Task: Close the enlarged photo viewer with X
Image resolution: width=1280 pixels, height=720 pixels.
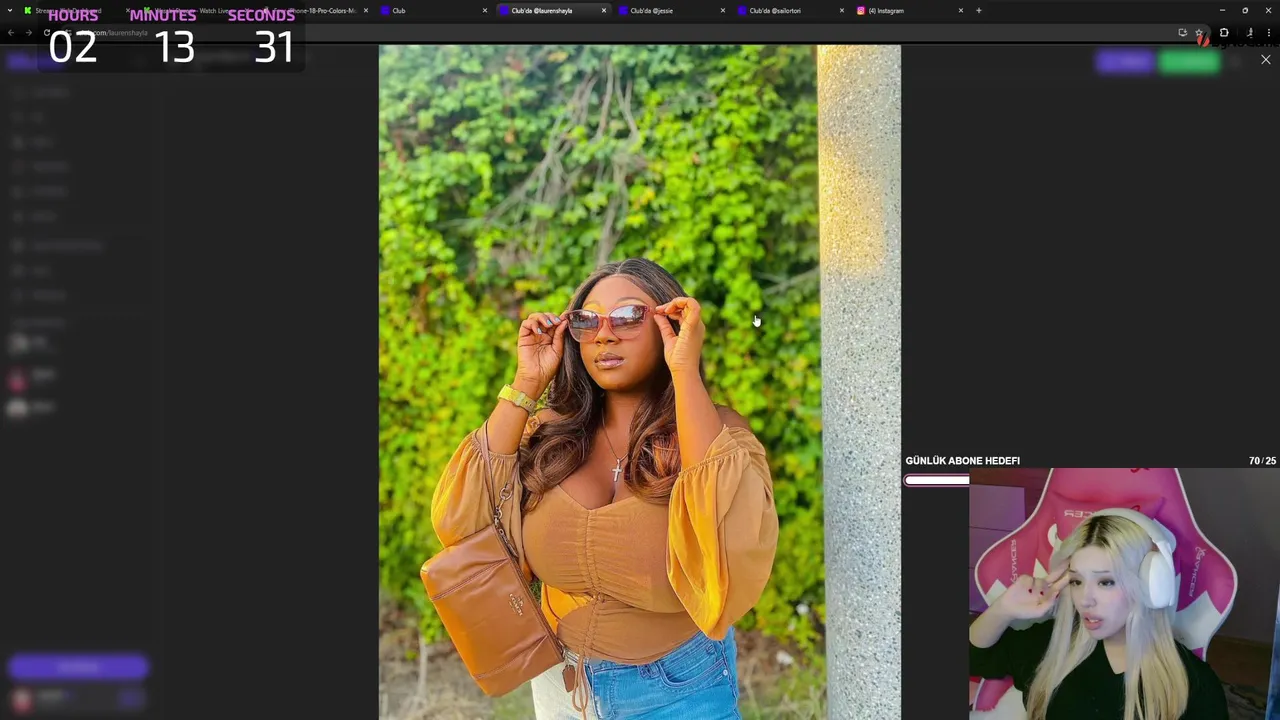Action: (1265, 60)
